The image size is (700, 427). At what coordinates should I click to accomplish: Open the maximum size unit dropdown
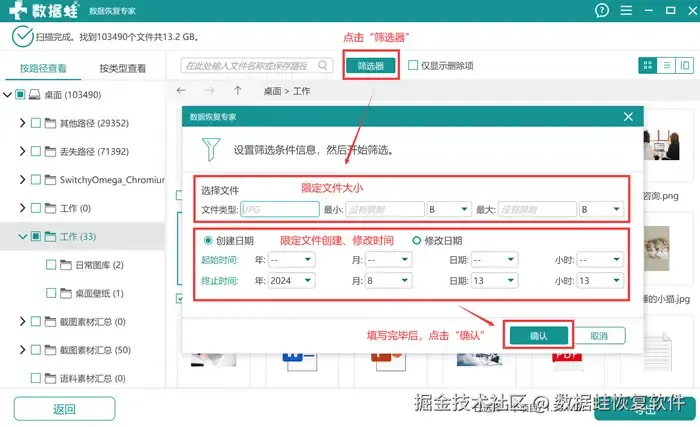click(601, 209)
